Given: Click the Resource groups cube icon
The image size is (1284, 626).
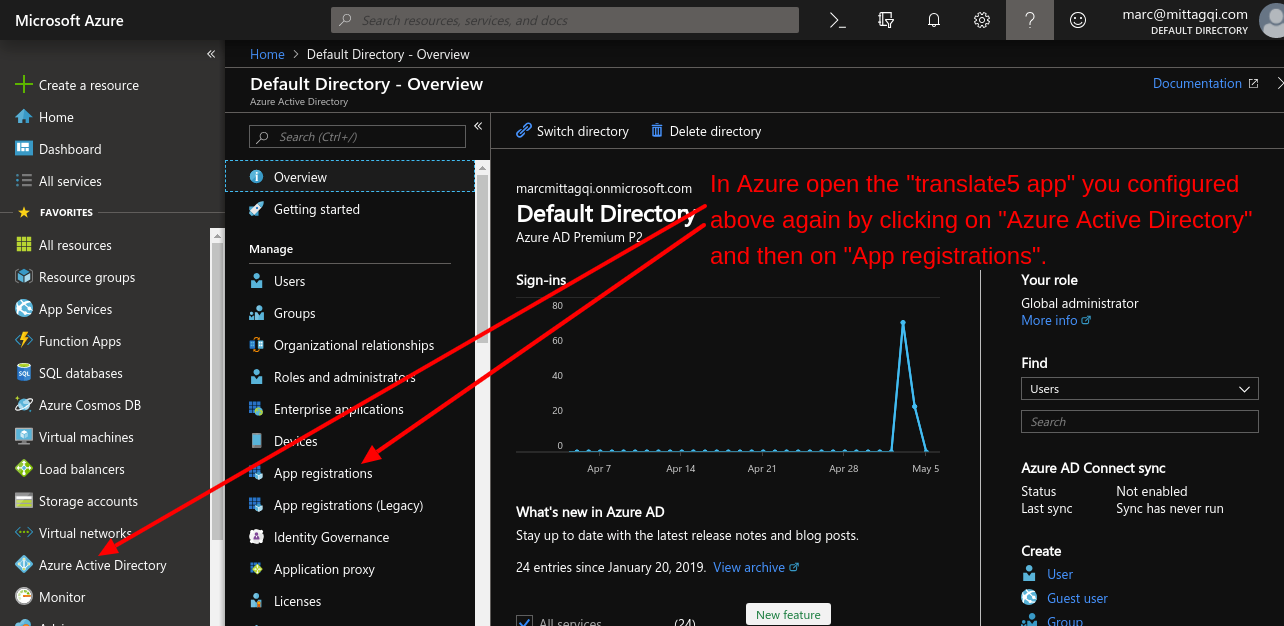Looking at the screenshot, I should [x=24, y=277].
